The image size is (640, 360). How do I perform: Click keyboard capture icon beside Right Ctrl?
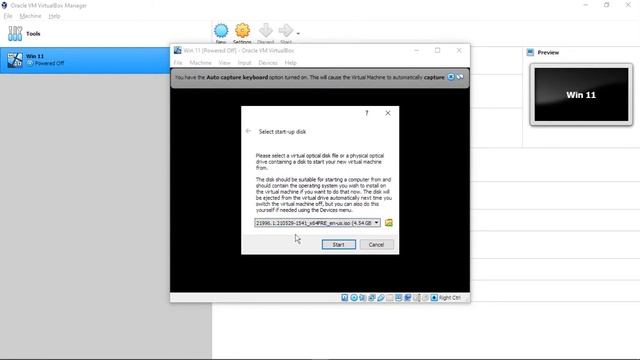point(434,298)
